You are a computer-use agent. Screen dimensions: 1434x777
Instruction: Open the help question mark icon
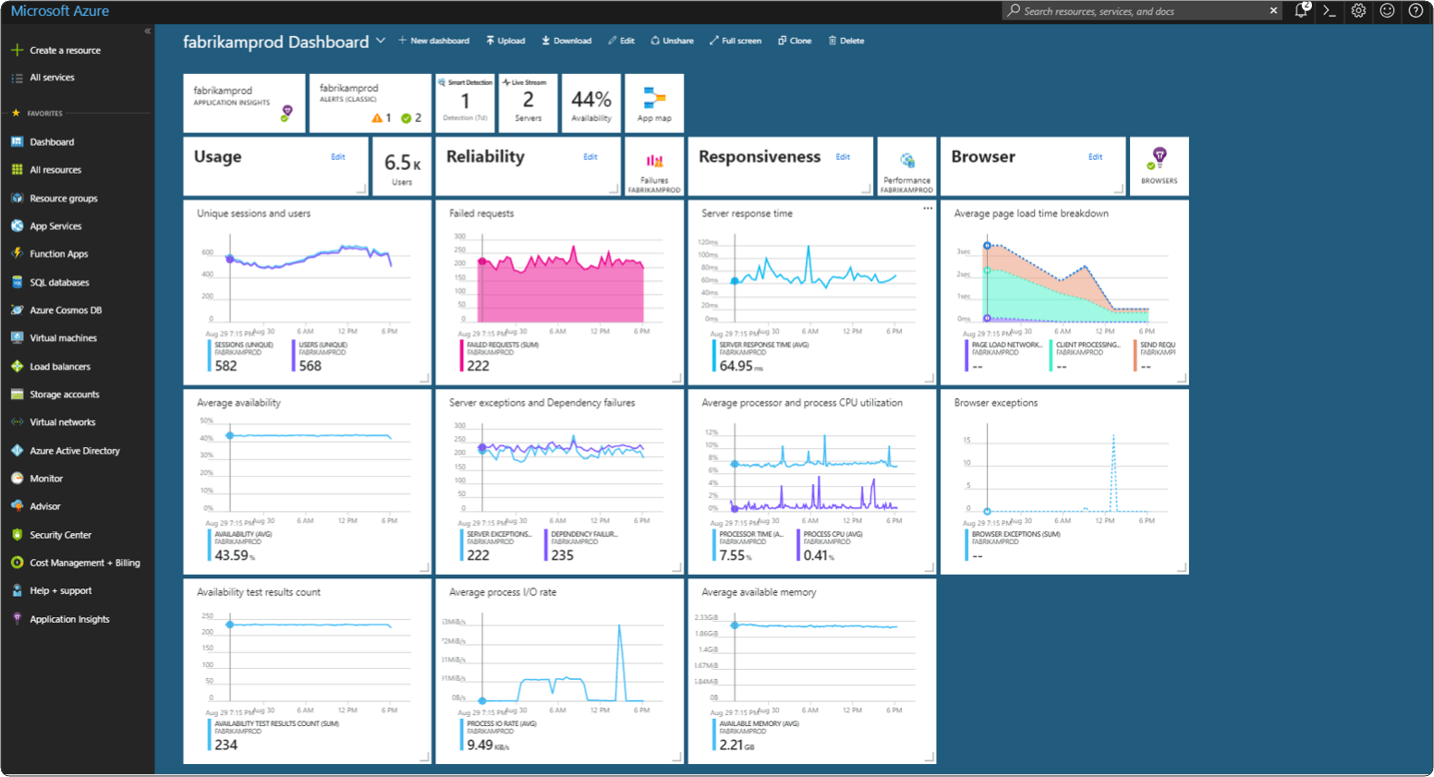pos(1416,11)
